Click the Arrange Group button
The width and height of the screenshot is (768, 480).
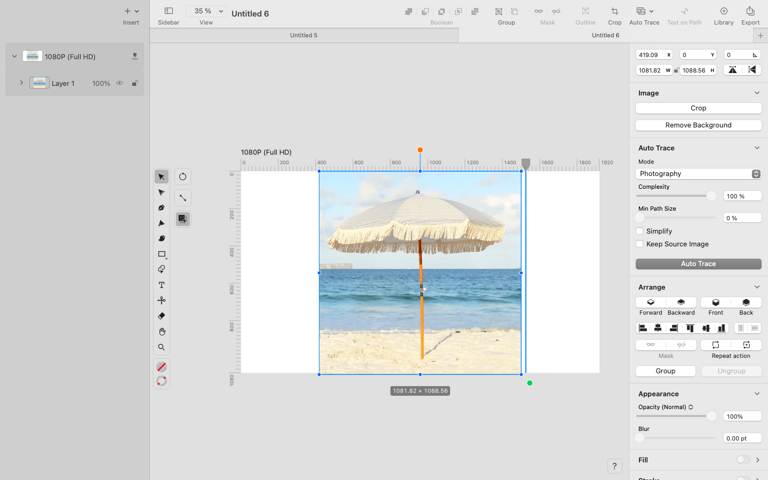coord(665,371)
